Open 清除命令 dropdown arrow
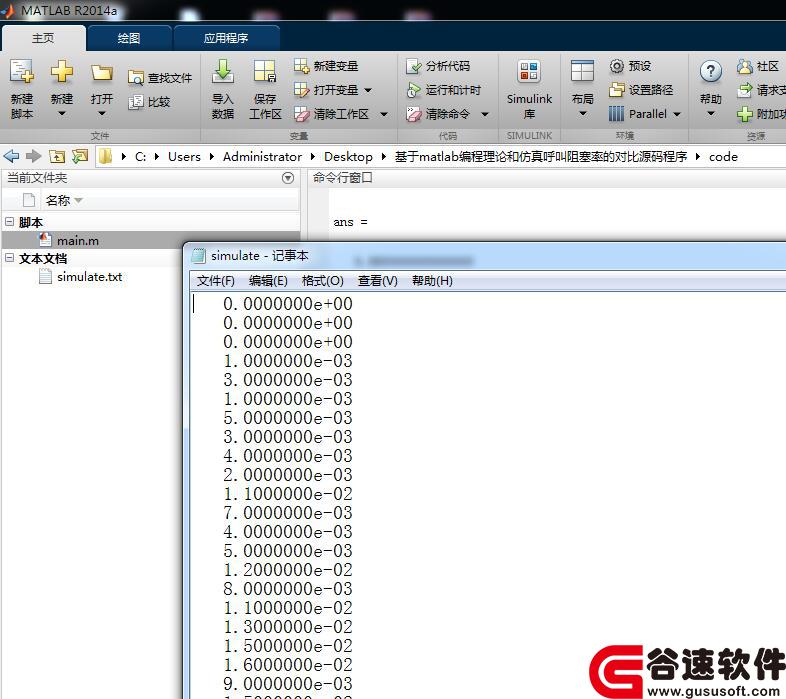786x699 pixels. tap(485, 114)
